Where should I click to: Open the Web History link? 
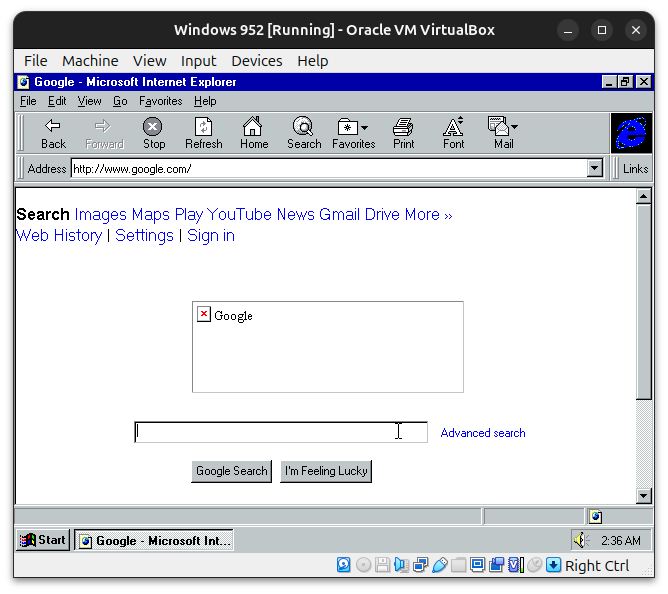point(59,236)
